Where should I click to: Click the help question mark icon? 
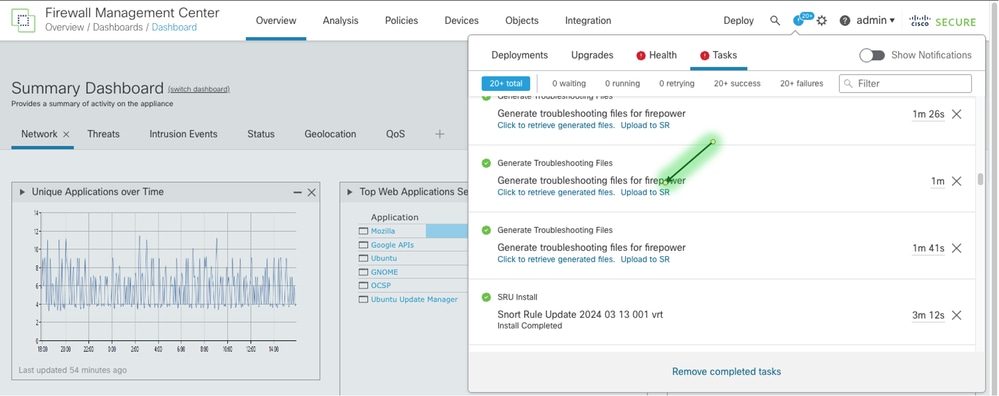click(845, 20)
